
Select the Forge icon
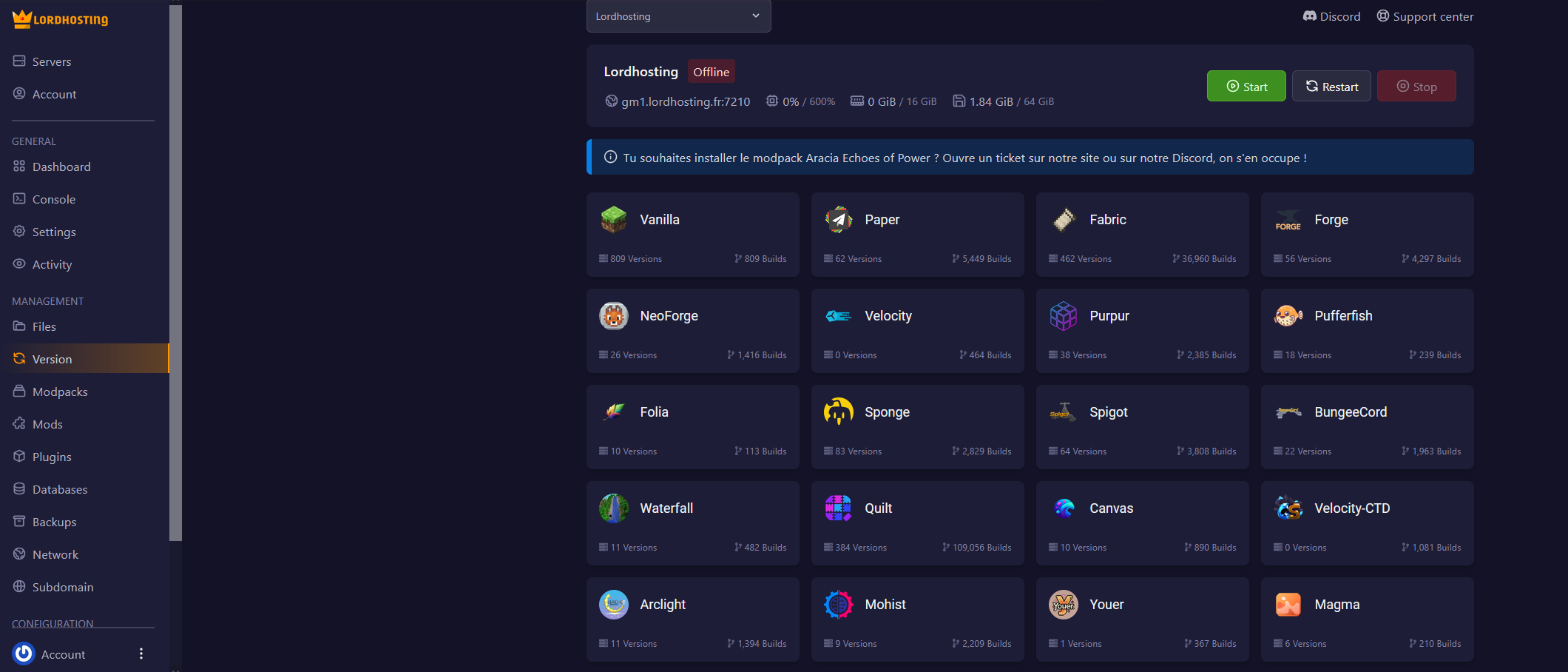(x=1288, y=219)
